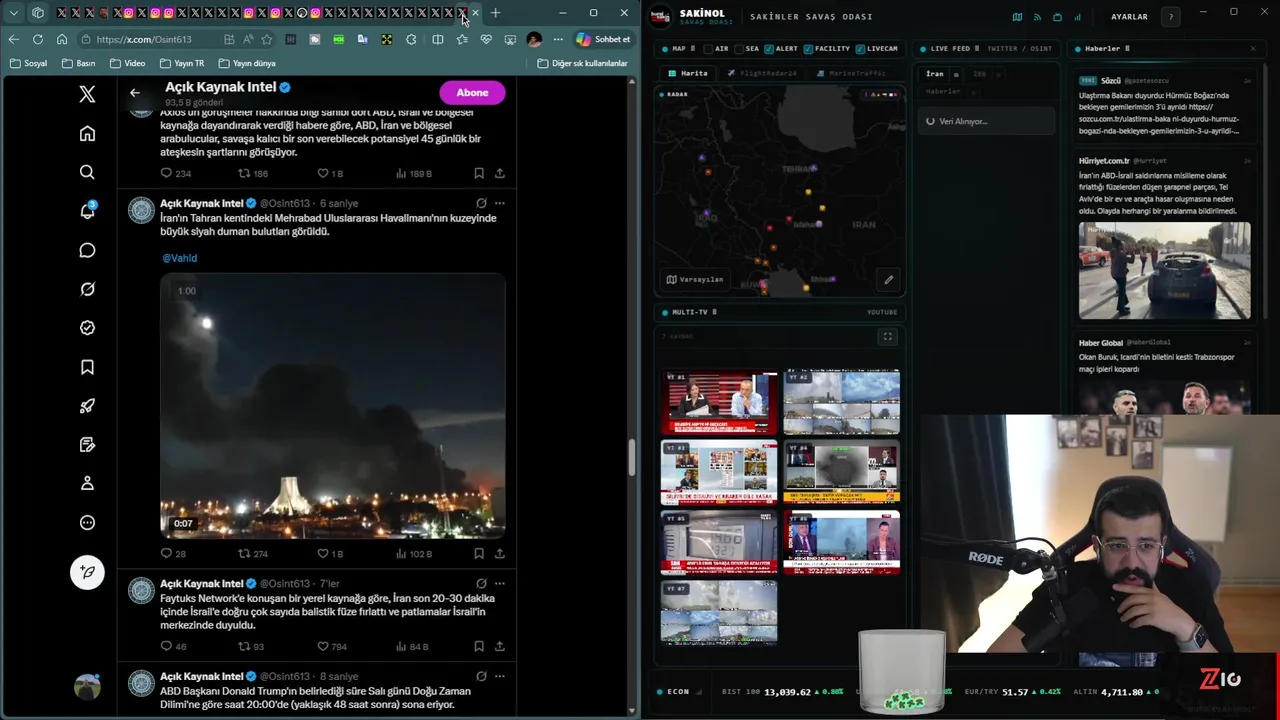Click the pencil edit icon on radar map
Image resolution: width=1280 pixels, height=720 pixels.
click(x=888, y=280)
